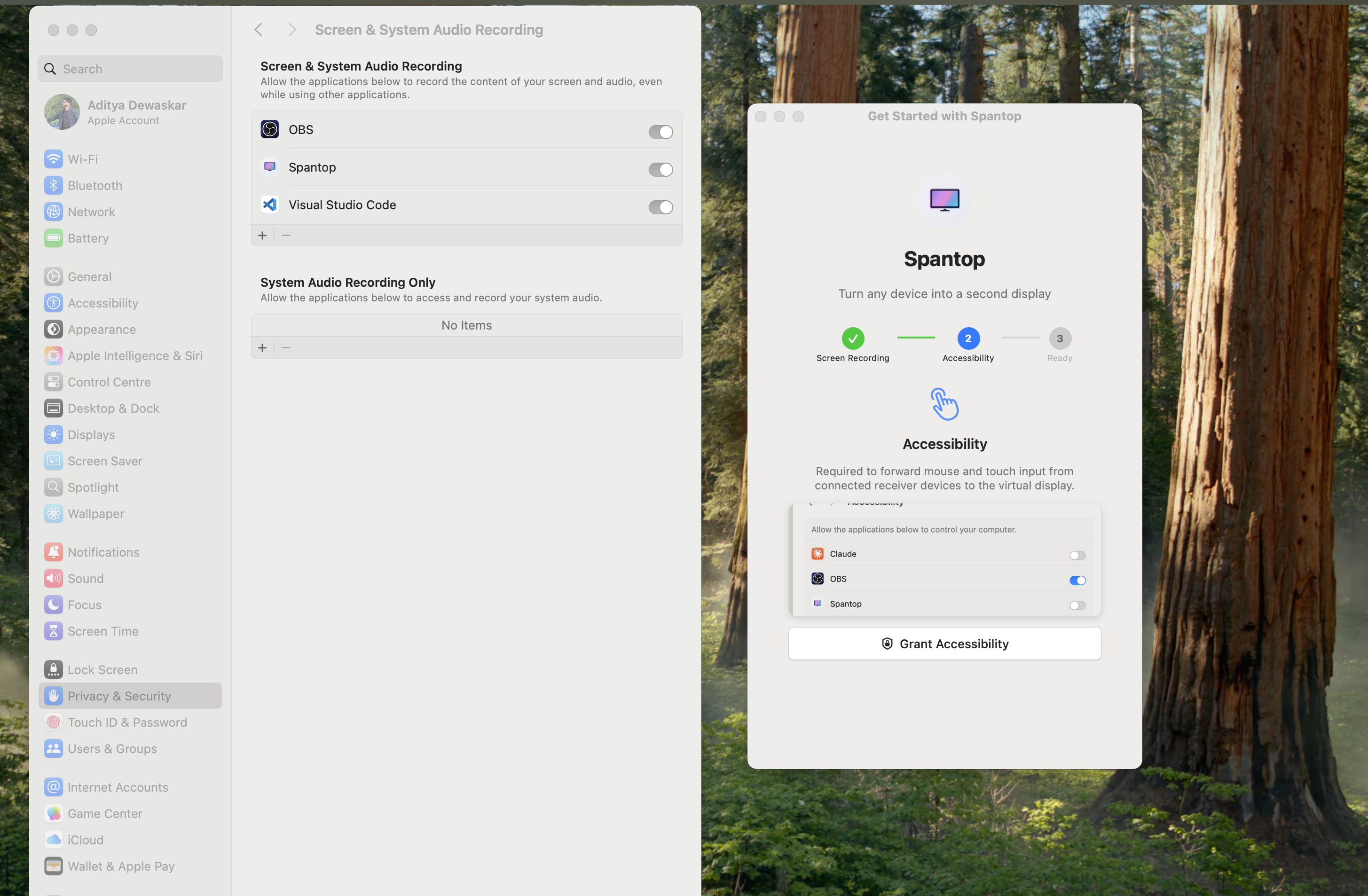Remove app from System Audio Recording Only

(x=286, y=348)
